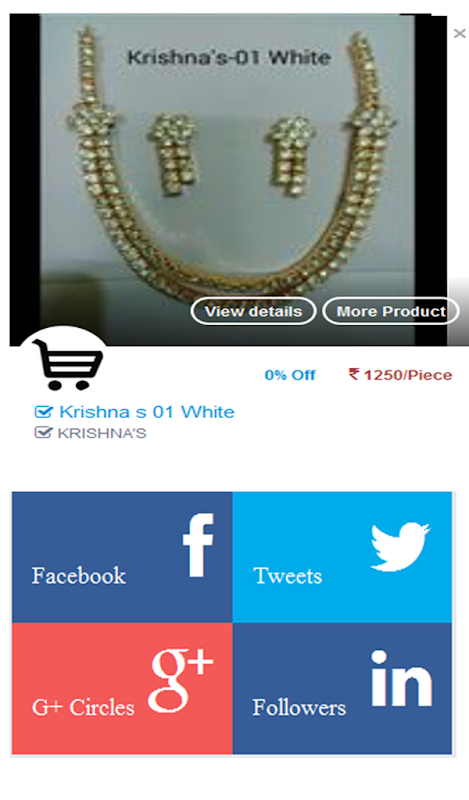Click the More Product button
Image resolution: width=469 pixels, height=800 pixels.
tap(391, 311)
